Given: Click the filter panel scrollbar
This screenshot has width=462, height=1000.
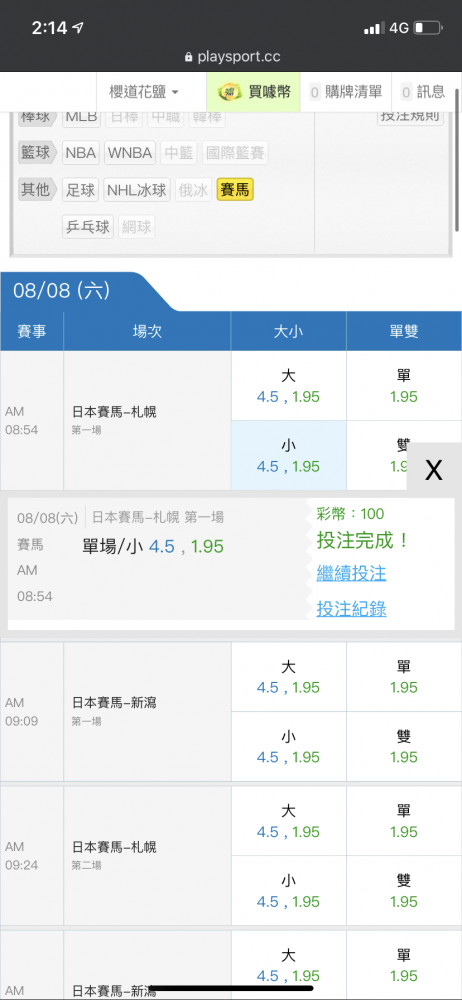Looking at the screenshot, I should click(457, 159).
